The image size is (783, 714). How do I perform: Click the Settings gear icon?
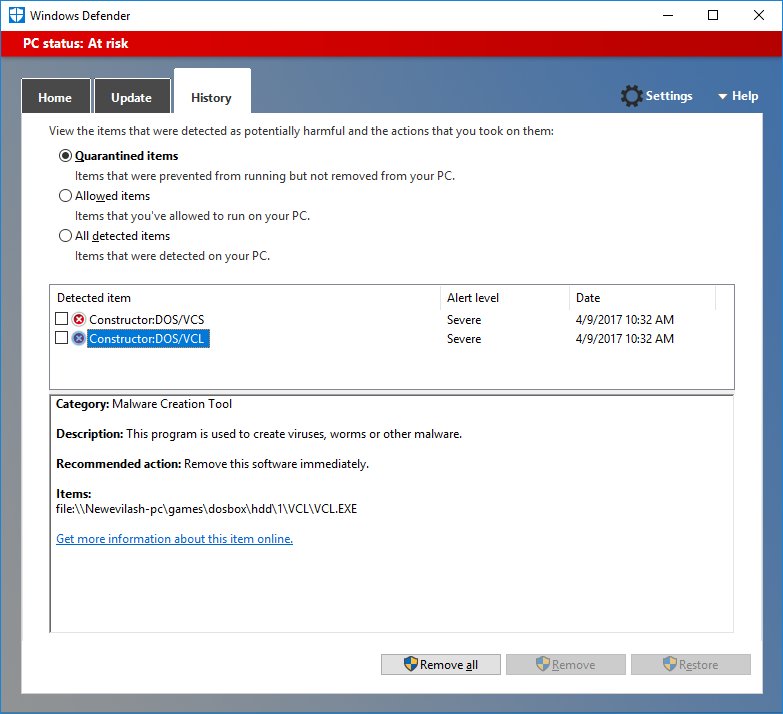(x=631, y=96)
